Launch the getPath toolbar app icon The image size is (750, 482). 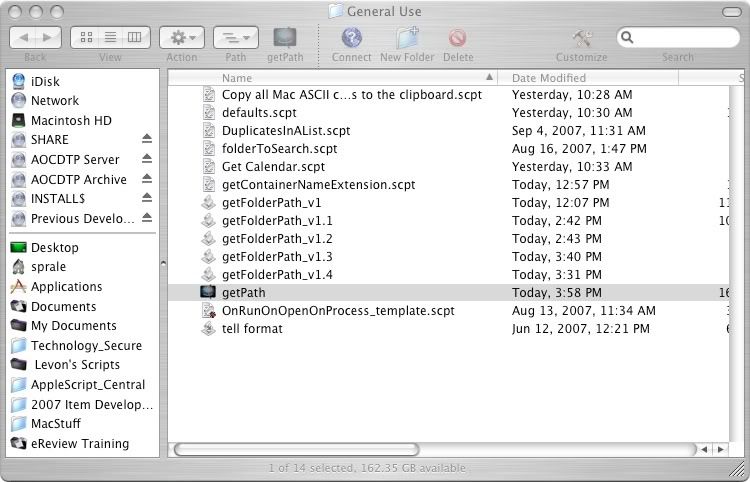tap(285, 39)
